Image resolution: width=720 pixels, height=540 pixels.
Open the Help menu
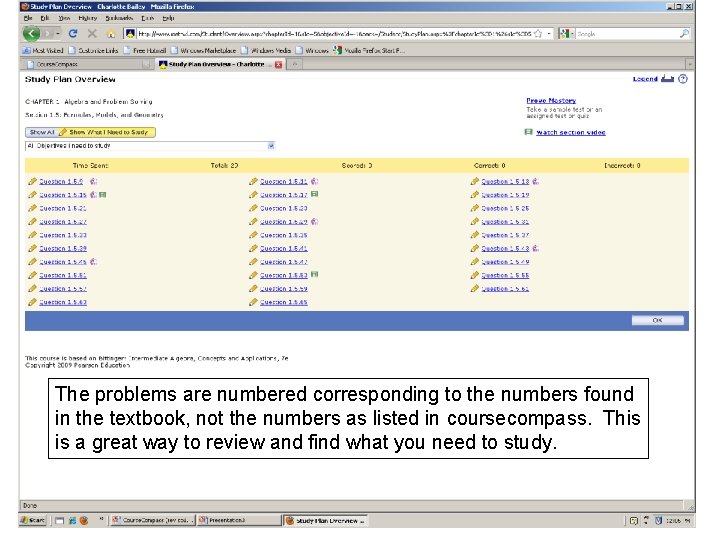pyautogui.click(x=168, y=18)
